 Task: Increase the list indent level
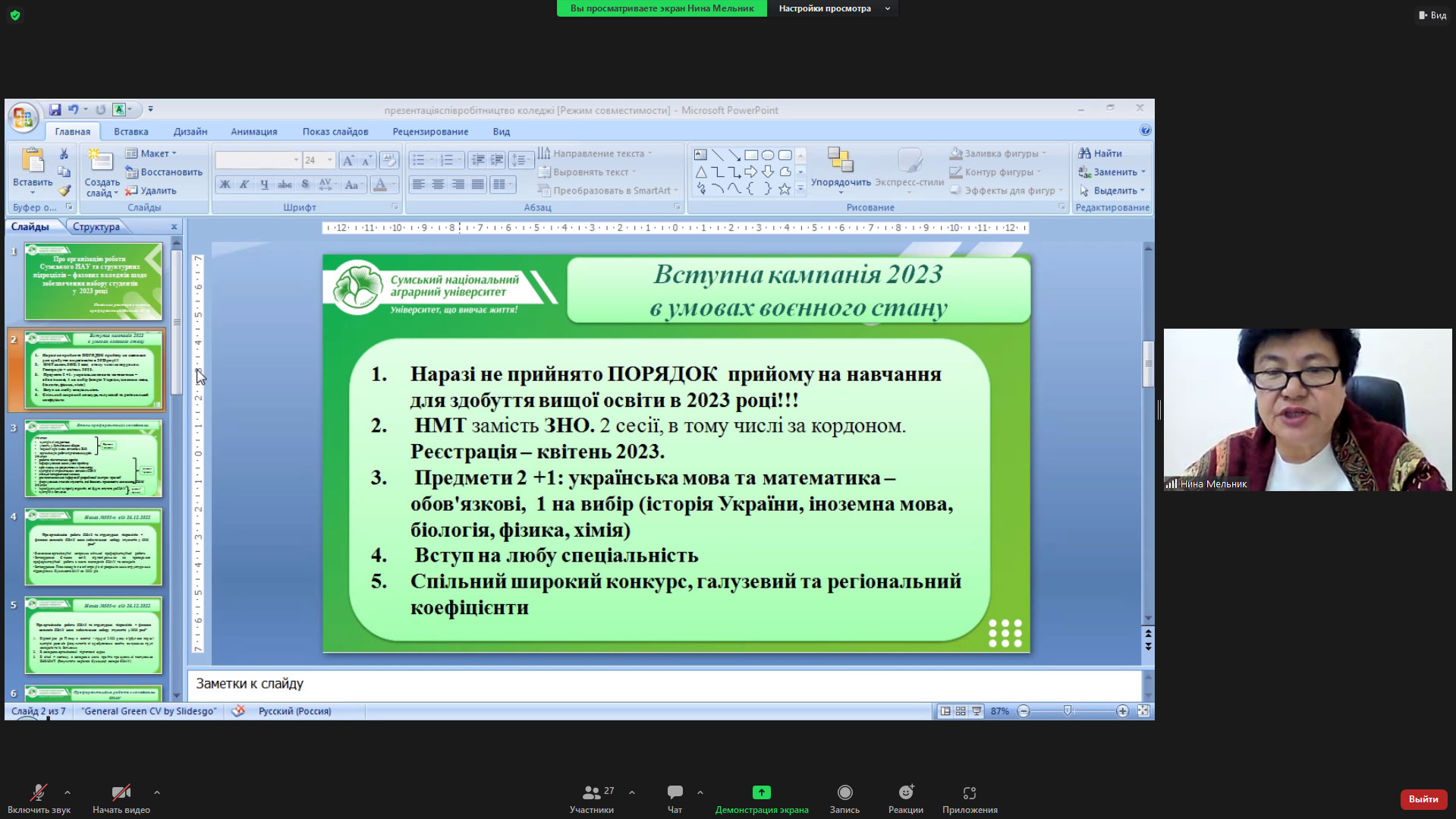pos(497,160)
